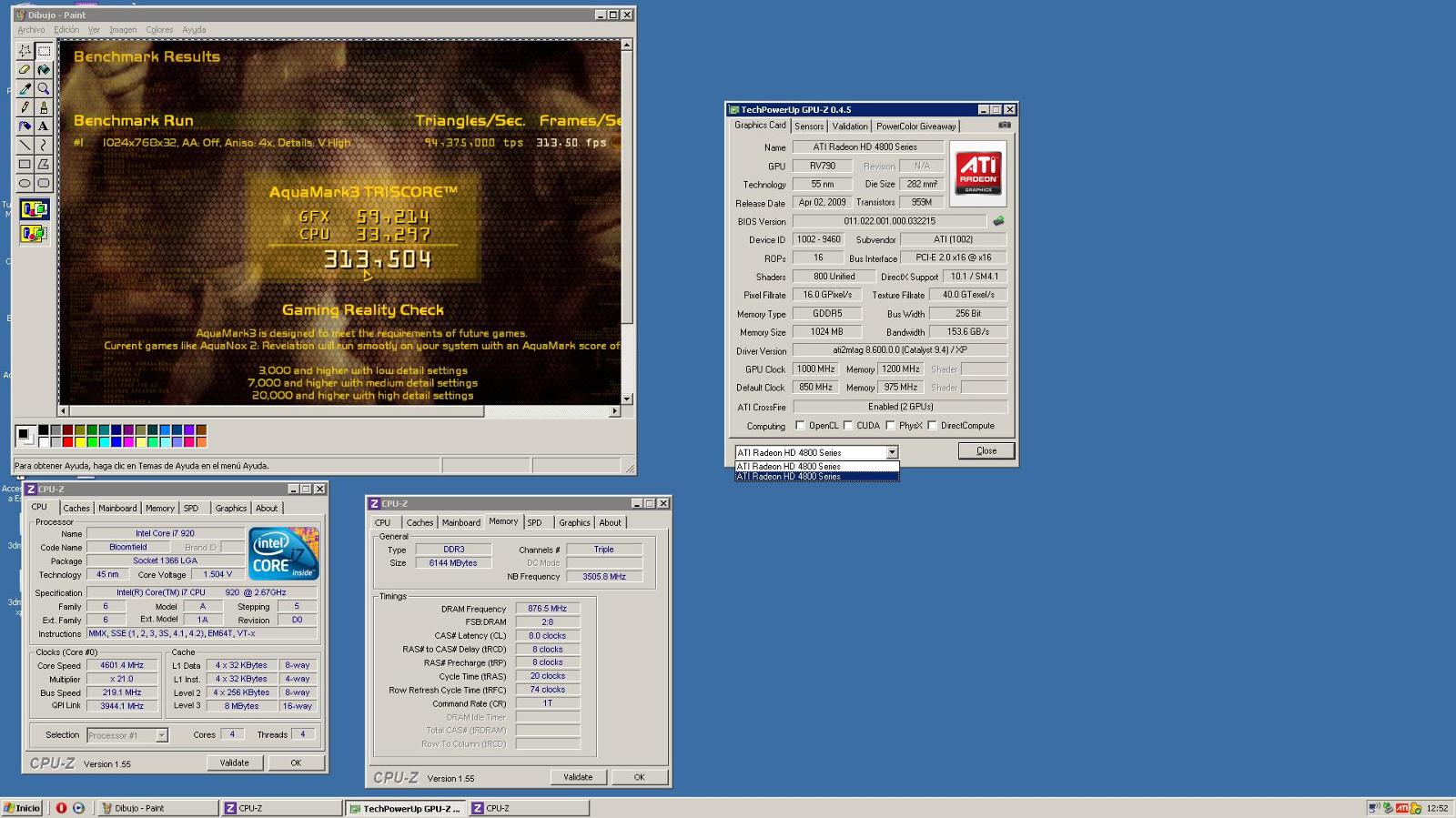The width and height of the screenshot is (1456, 818).
Task: Click the Core Speed value 4601.4 MHz
Action: [x=121, y=665]
